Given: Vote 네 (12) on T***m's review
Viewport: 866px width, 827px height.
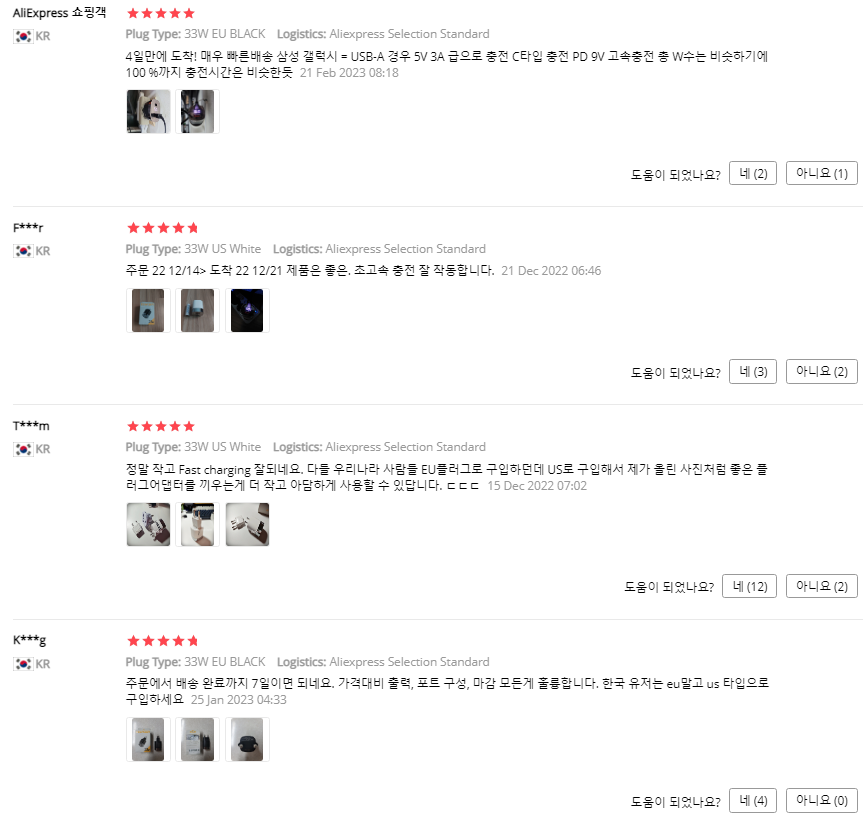Looking at the screenshot, I should 749,586.
